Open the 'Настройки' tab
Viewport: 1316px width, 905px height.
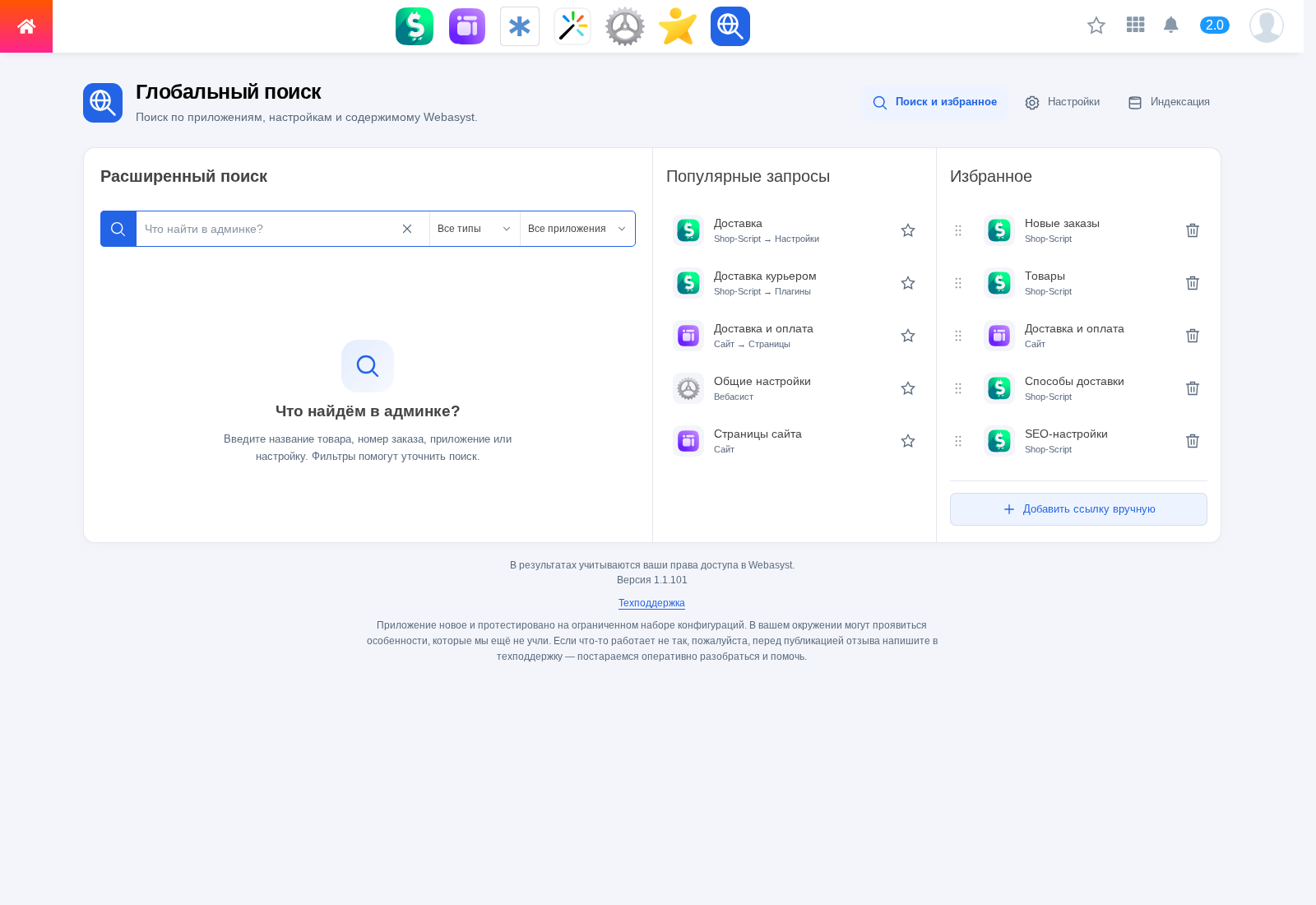(1062, 103)
